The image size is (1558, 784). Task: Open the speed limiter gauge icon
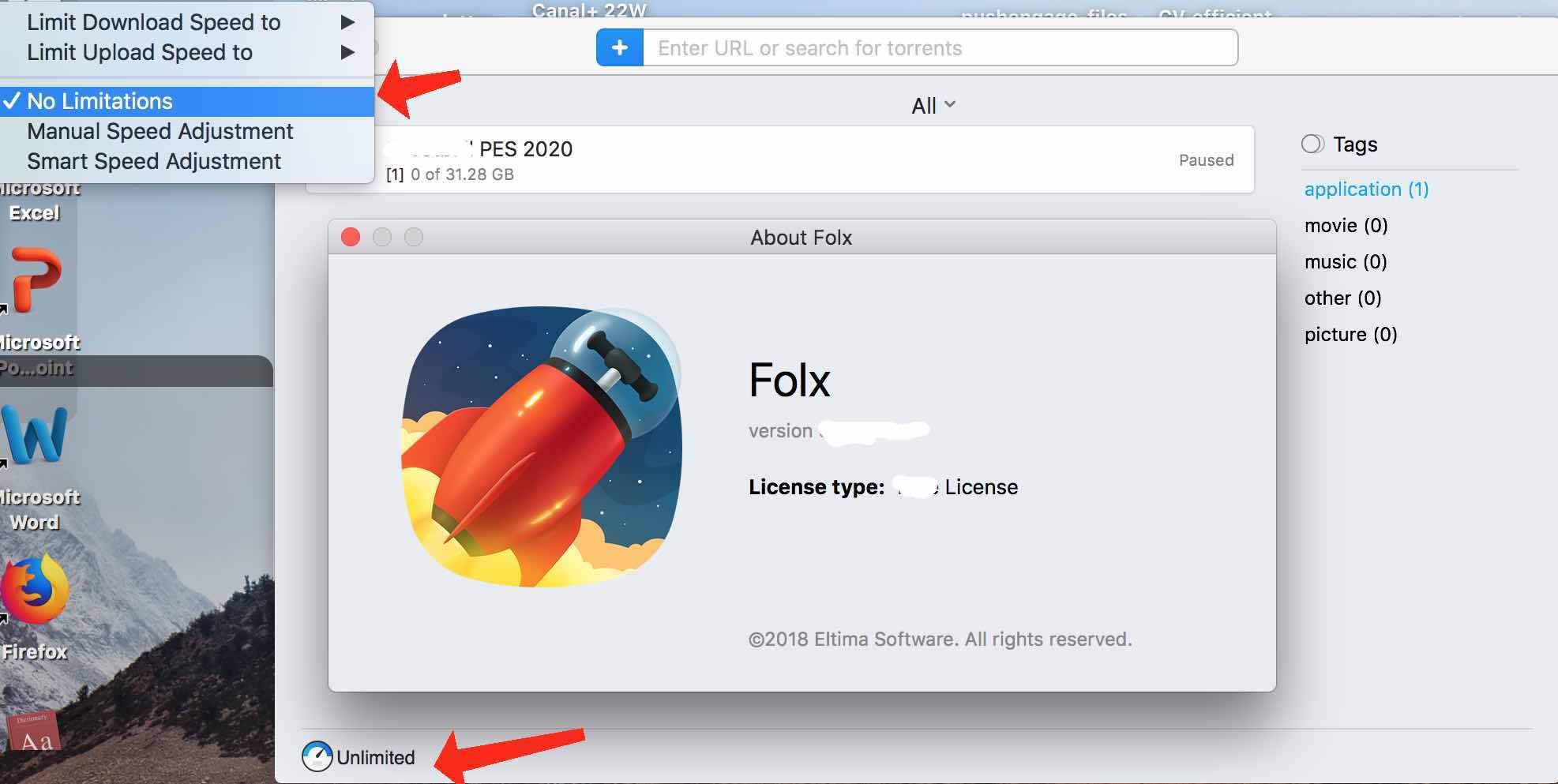[317, 756]
